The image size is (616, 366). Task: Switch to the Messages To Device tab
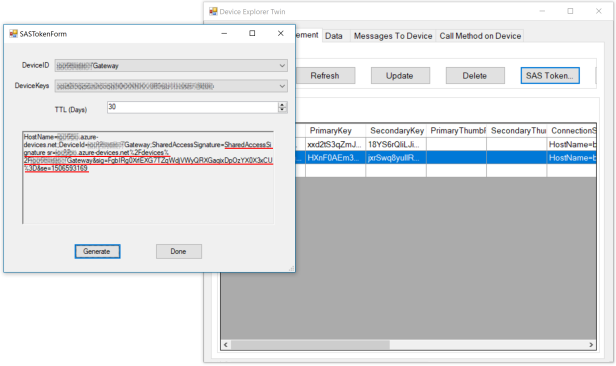click(393, 36)
